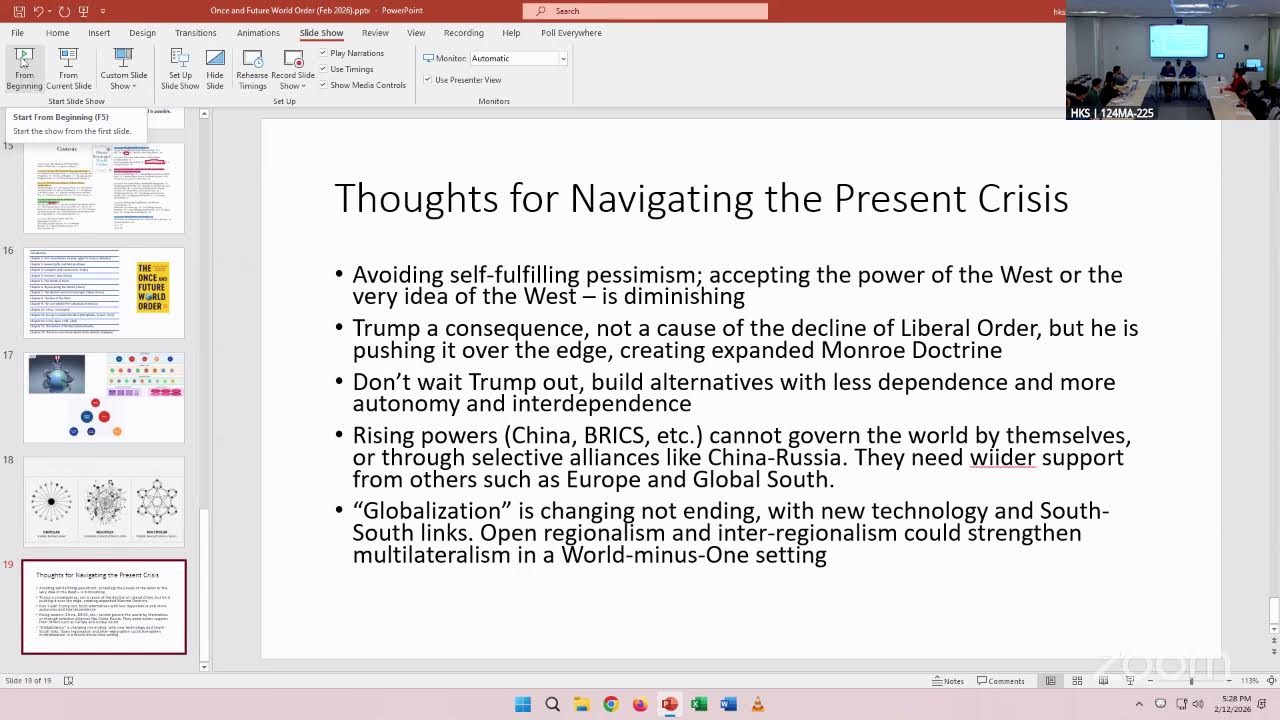This screenshot has width=1280, height=720.
Task: Click the 113% zoom level
Action: [x=1249, y=681]
